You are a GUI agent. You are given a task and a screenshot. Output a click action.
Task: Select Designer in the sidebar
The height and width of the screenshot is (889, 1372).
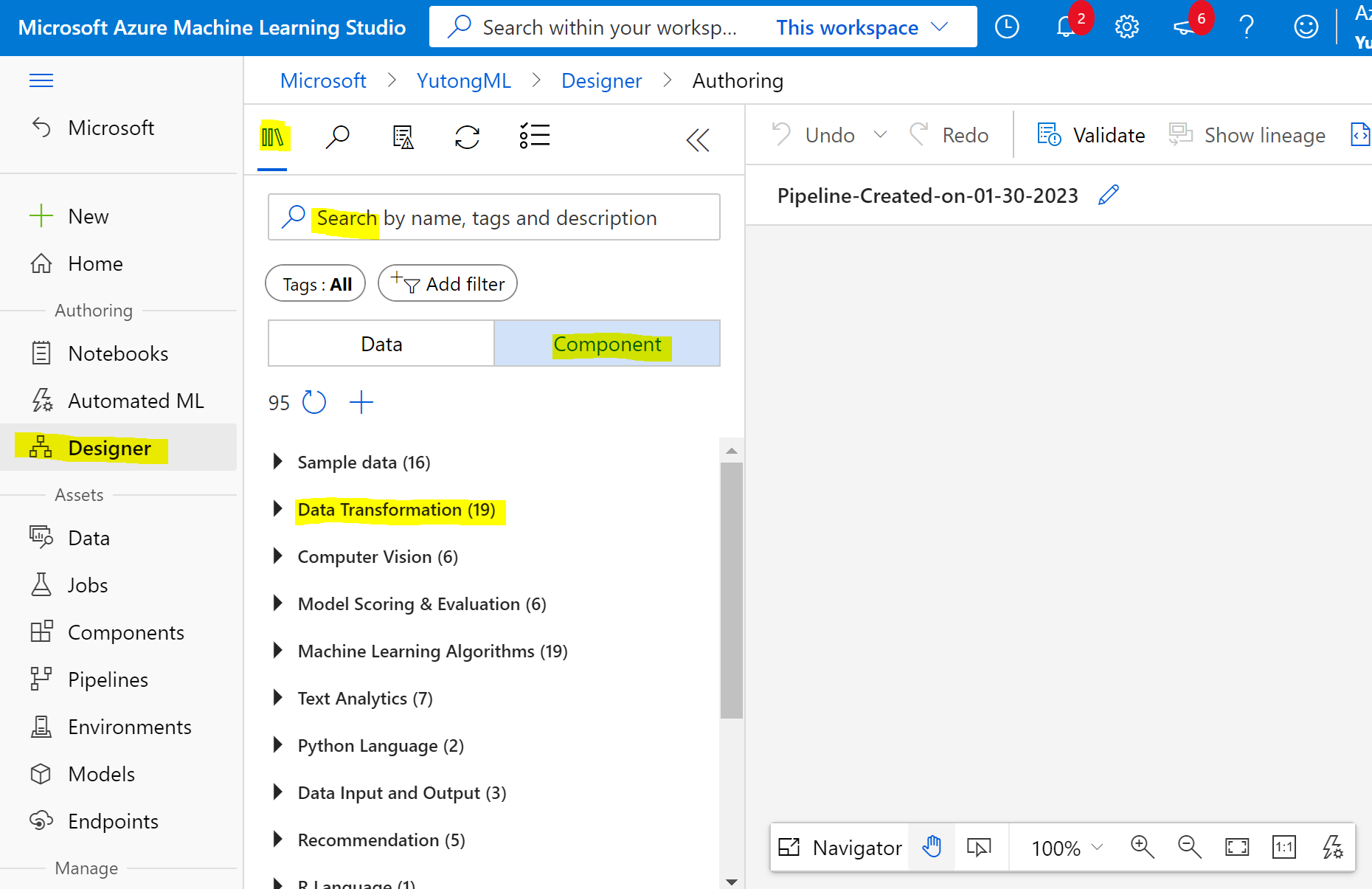(x=118, y=448)
